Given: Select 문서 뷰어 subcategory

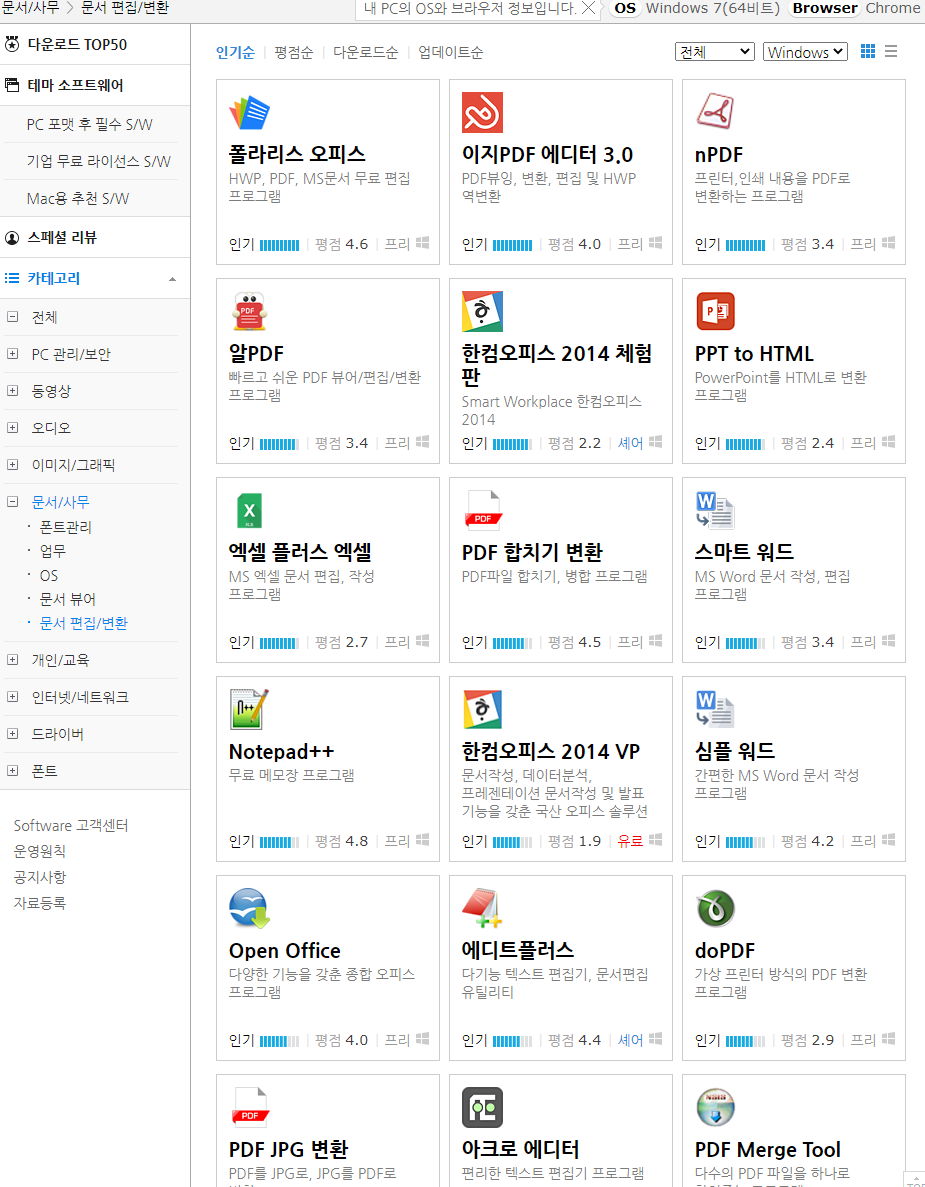Looking at the screenshot, I should 67,599.
